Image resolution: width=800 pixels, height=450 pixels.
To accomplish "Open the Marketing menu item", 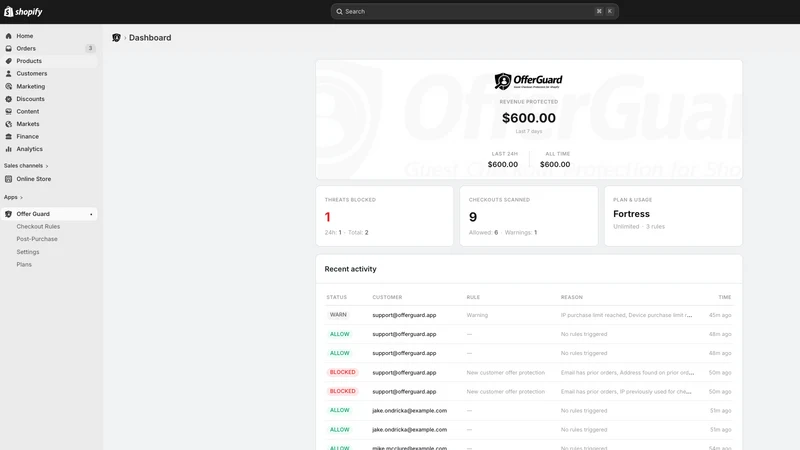I will coord(48,86).
